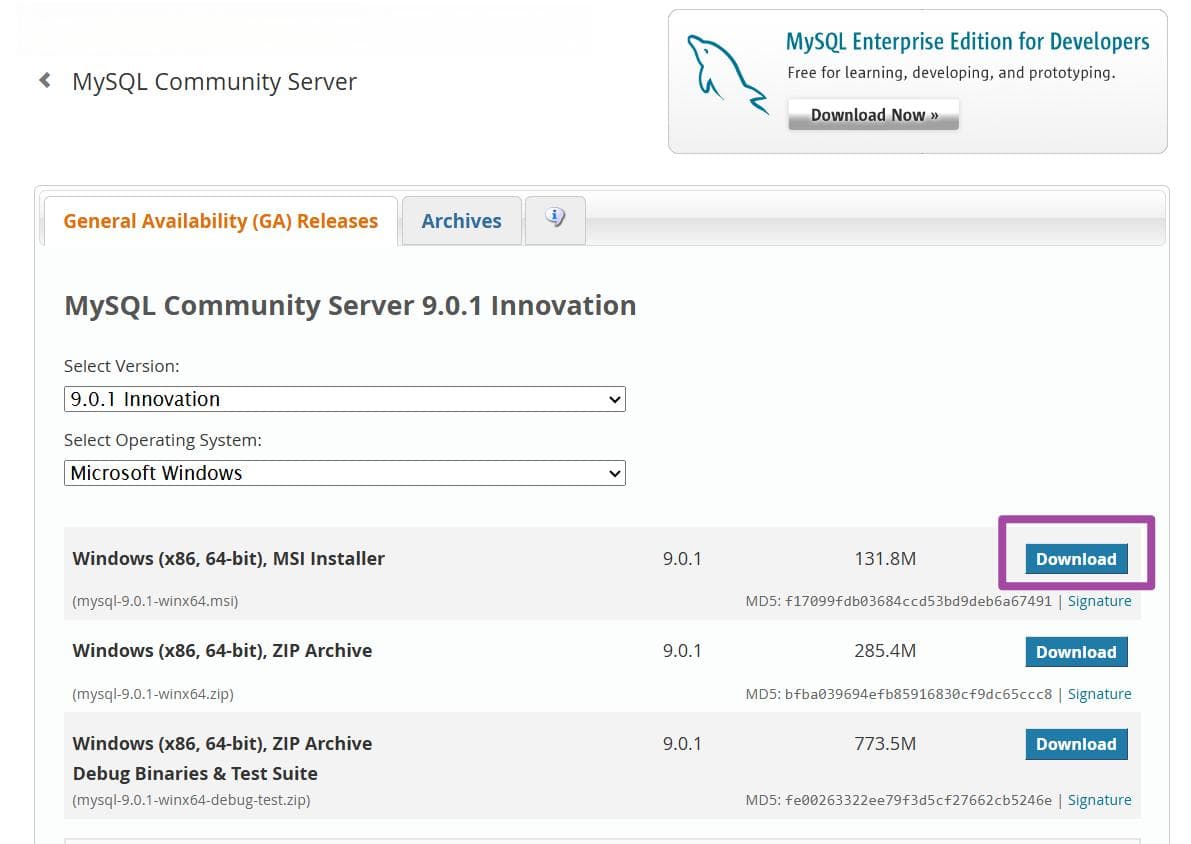Download the MSI Installer 131.8M
The height and width of the screenshot is (844, 1191).
1076,558
